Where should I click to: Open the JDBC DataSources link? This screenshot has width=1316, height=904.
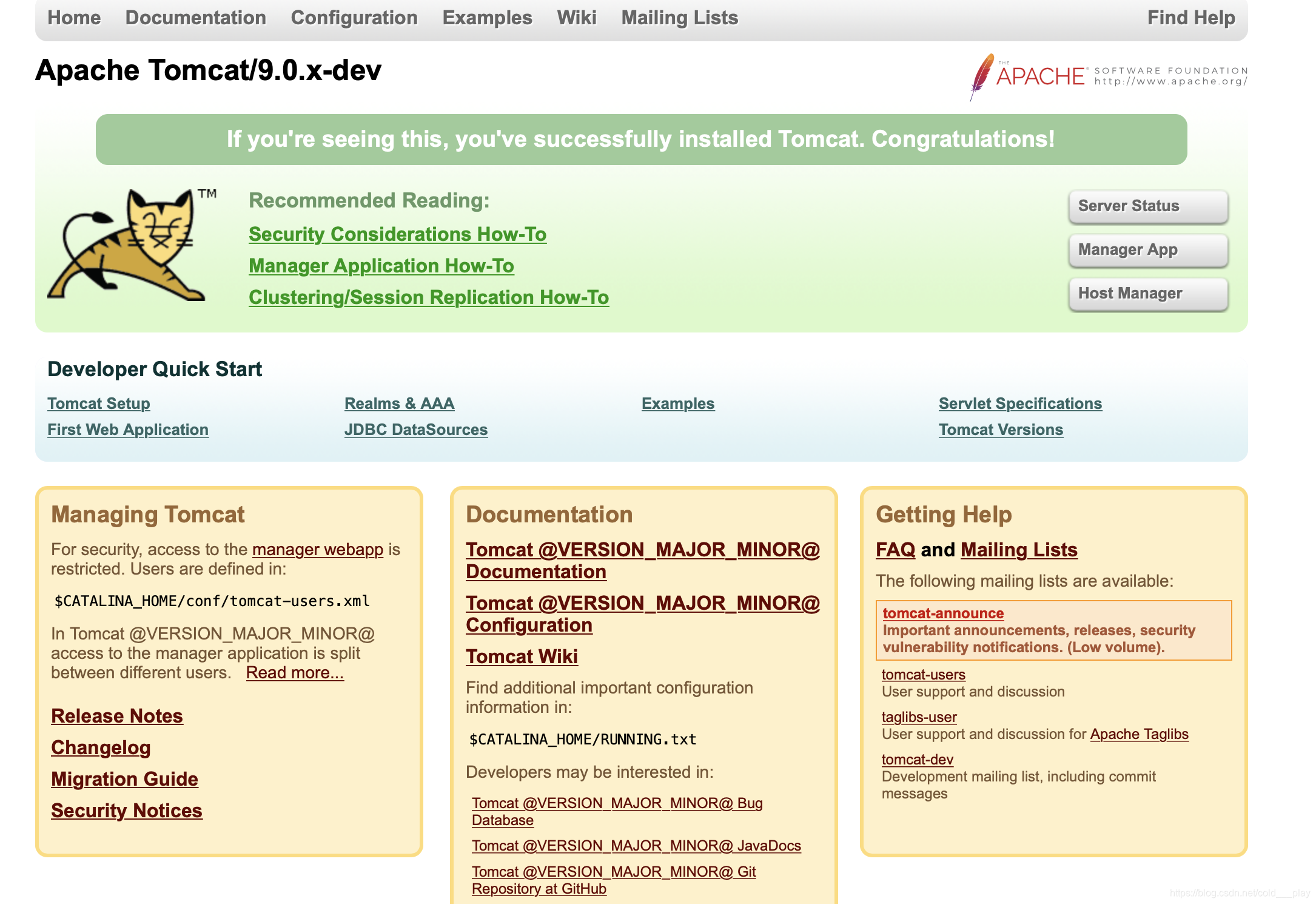pyautogui.click(x=416, y=430)
